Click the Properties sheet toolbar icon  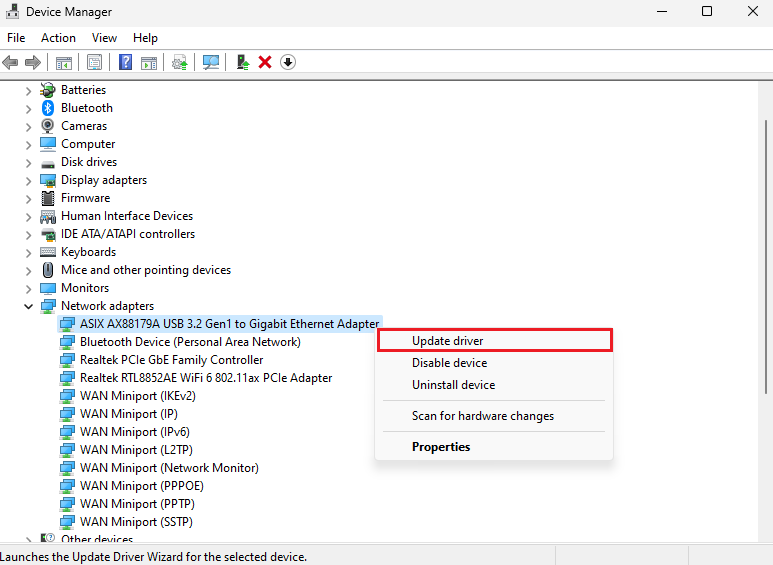[94, 63]
